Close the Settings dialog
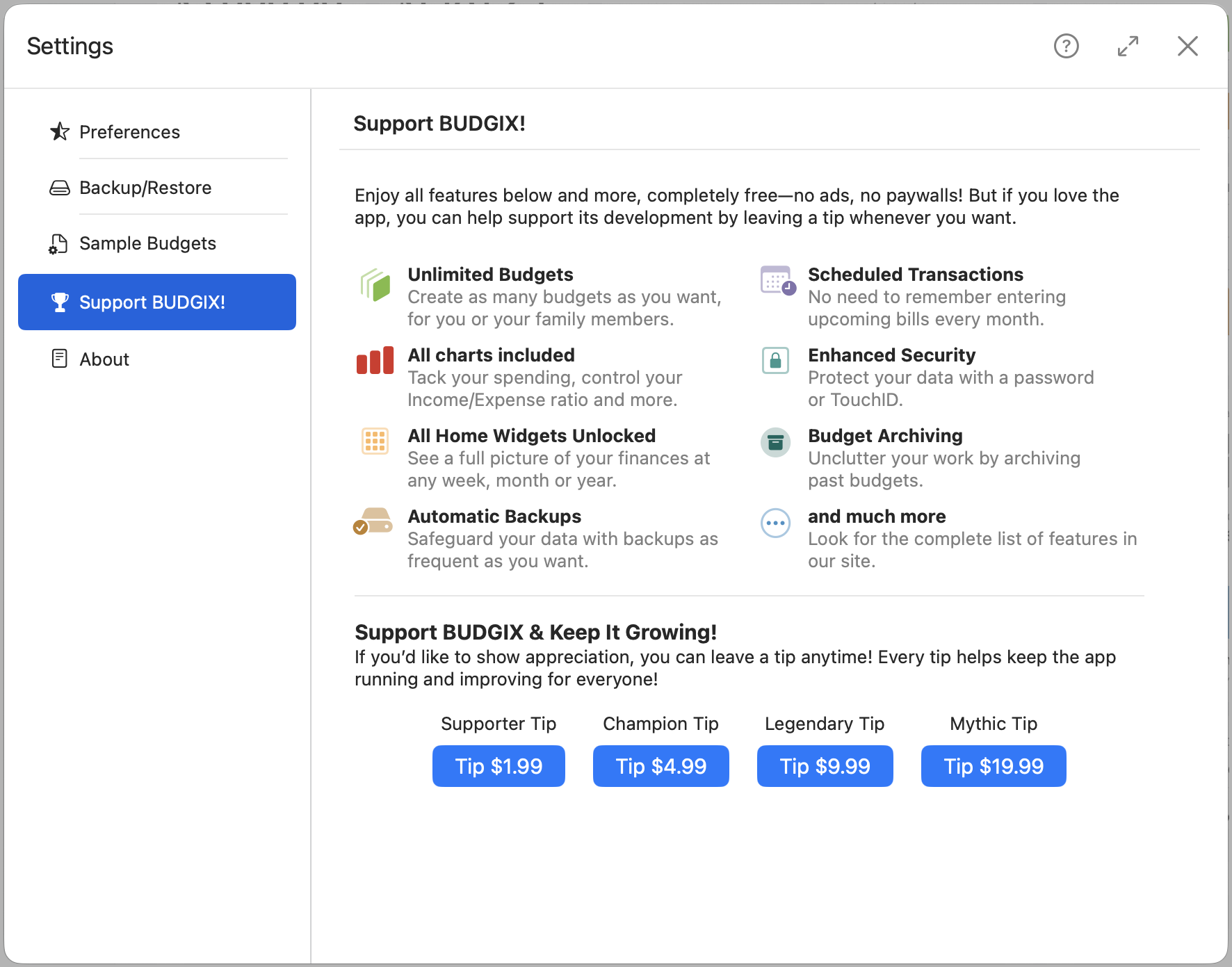The width and height of the screenshot is (1232, 967). (1188, 46)
